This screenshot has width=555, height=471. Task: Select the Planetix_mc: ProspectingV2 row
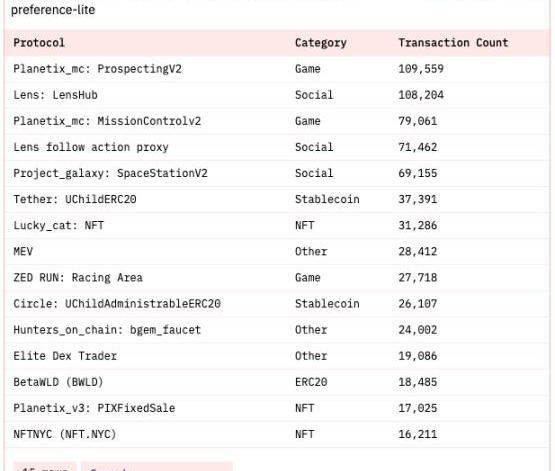coord(278,69)
